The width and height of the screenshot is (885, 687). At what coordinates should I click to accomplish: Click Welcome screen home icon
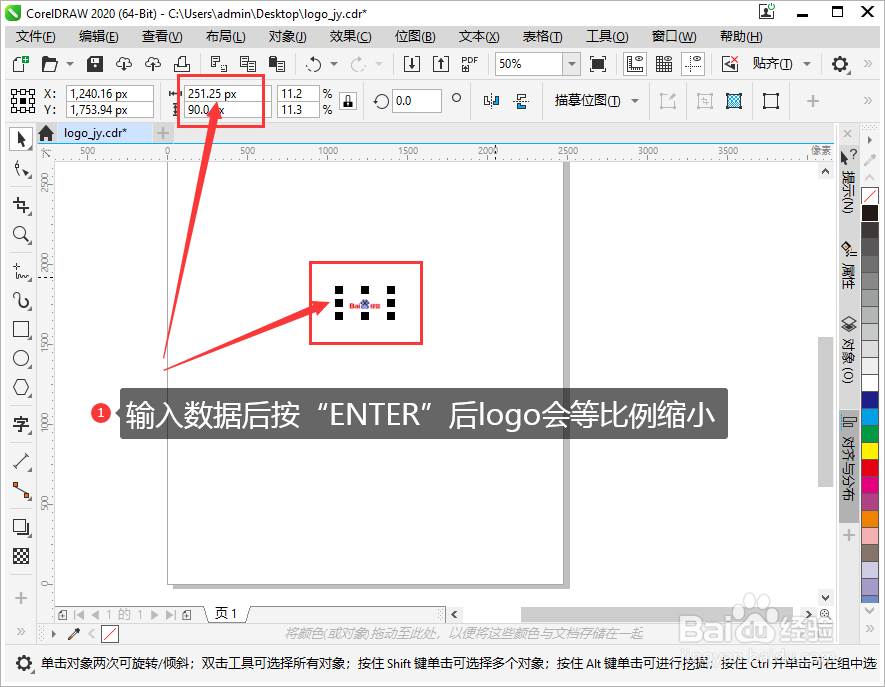coord(46,133)
